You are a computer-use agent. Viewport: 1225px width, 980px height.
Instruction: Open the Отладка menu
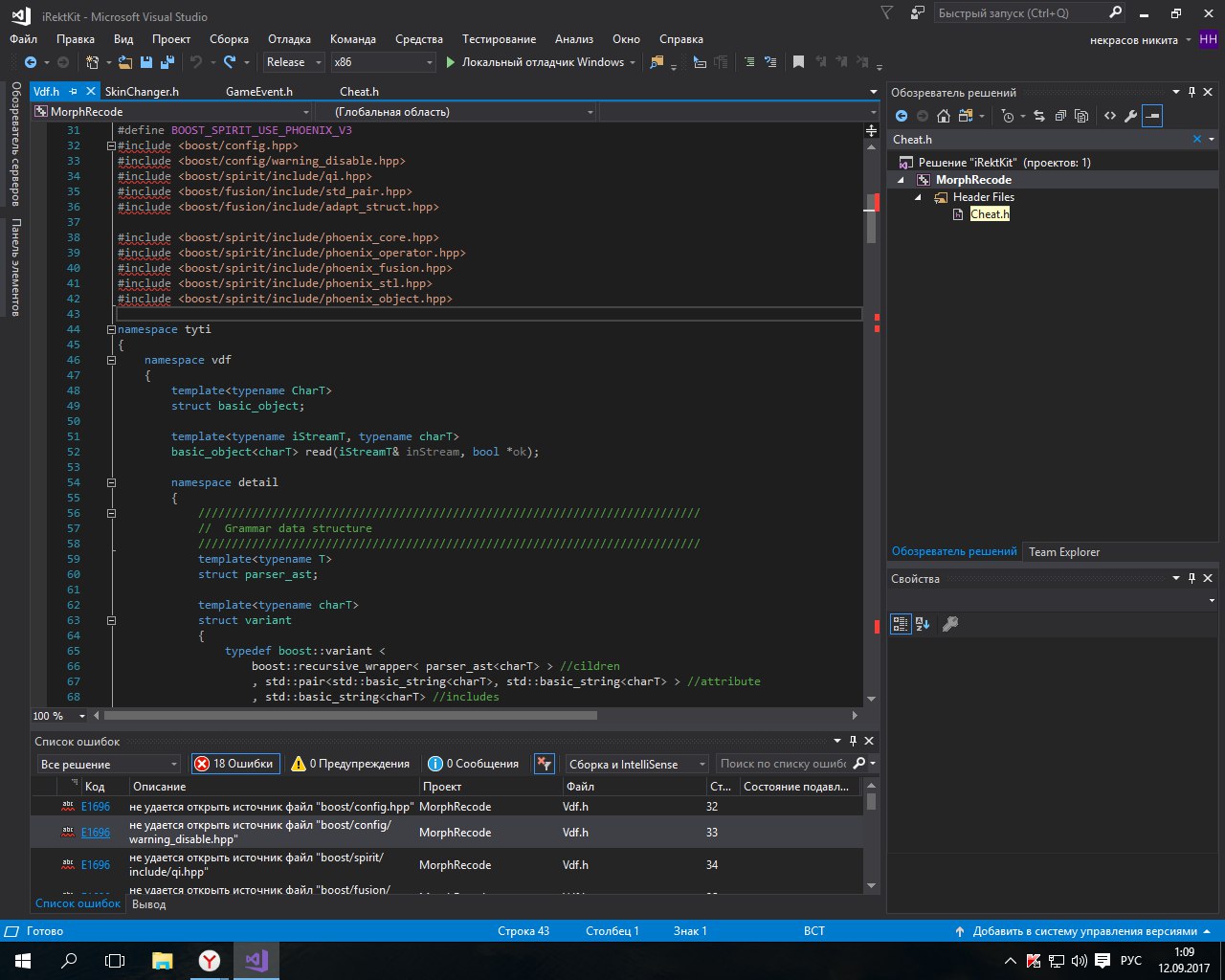(289, 39)
